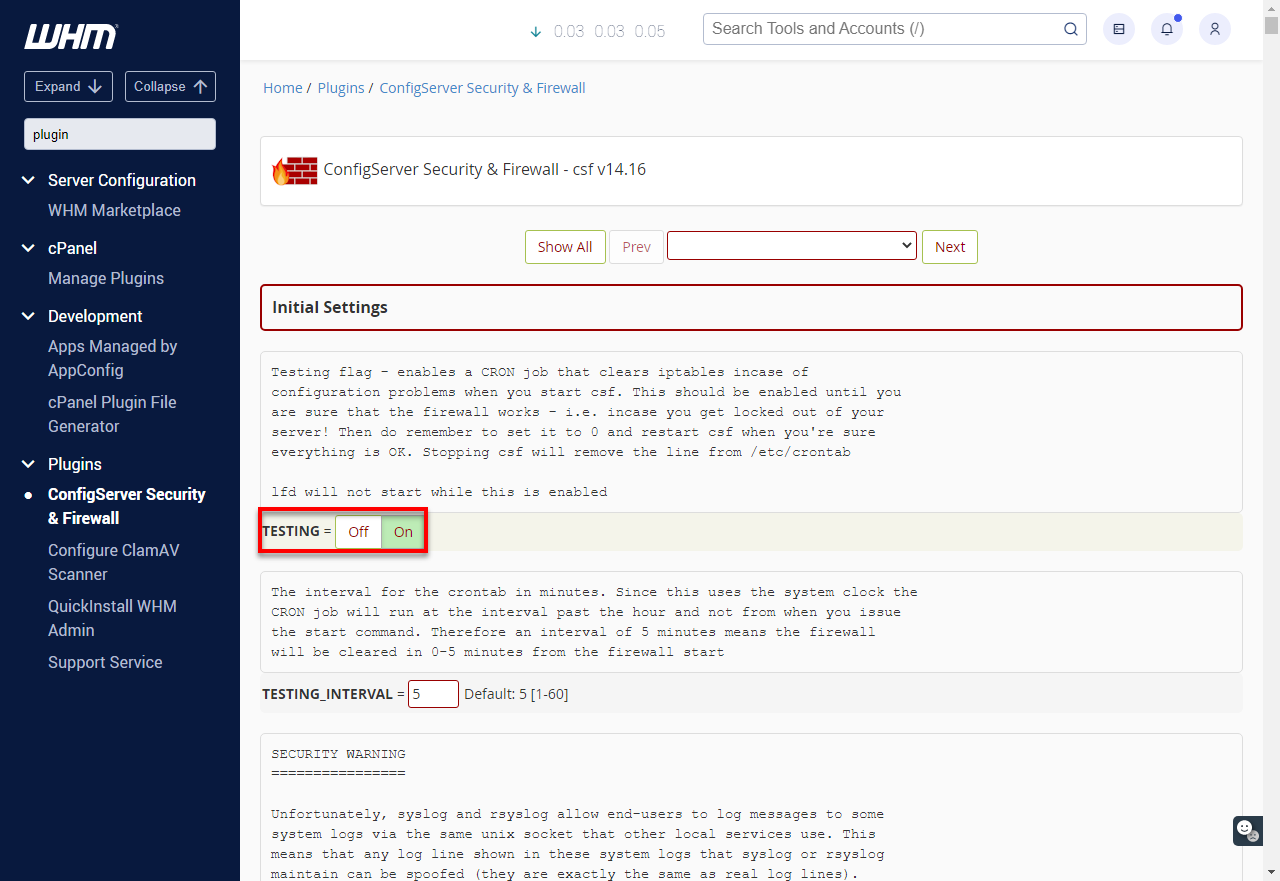This screenshot has height=881, width=1280.
Task: Keep TESTING set to On
Action: point(402,532)
